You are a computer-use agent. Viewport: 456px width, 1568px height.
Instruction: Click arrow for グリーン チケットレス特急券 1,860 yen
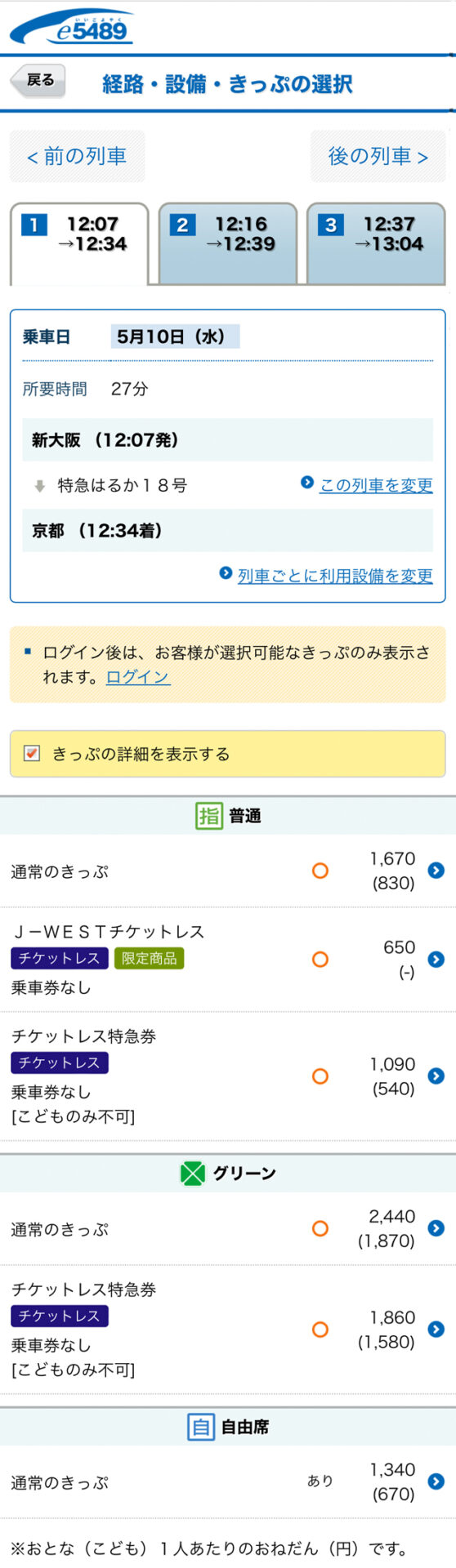click(x=436, y=1330)
